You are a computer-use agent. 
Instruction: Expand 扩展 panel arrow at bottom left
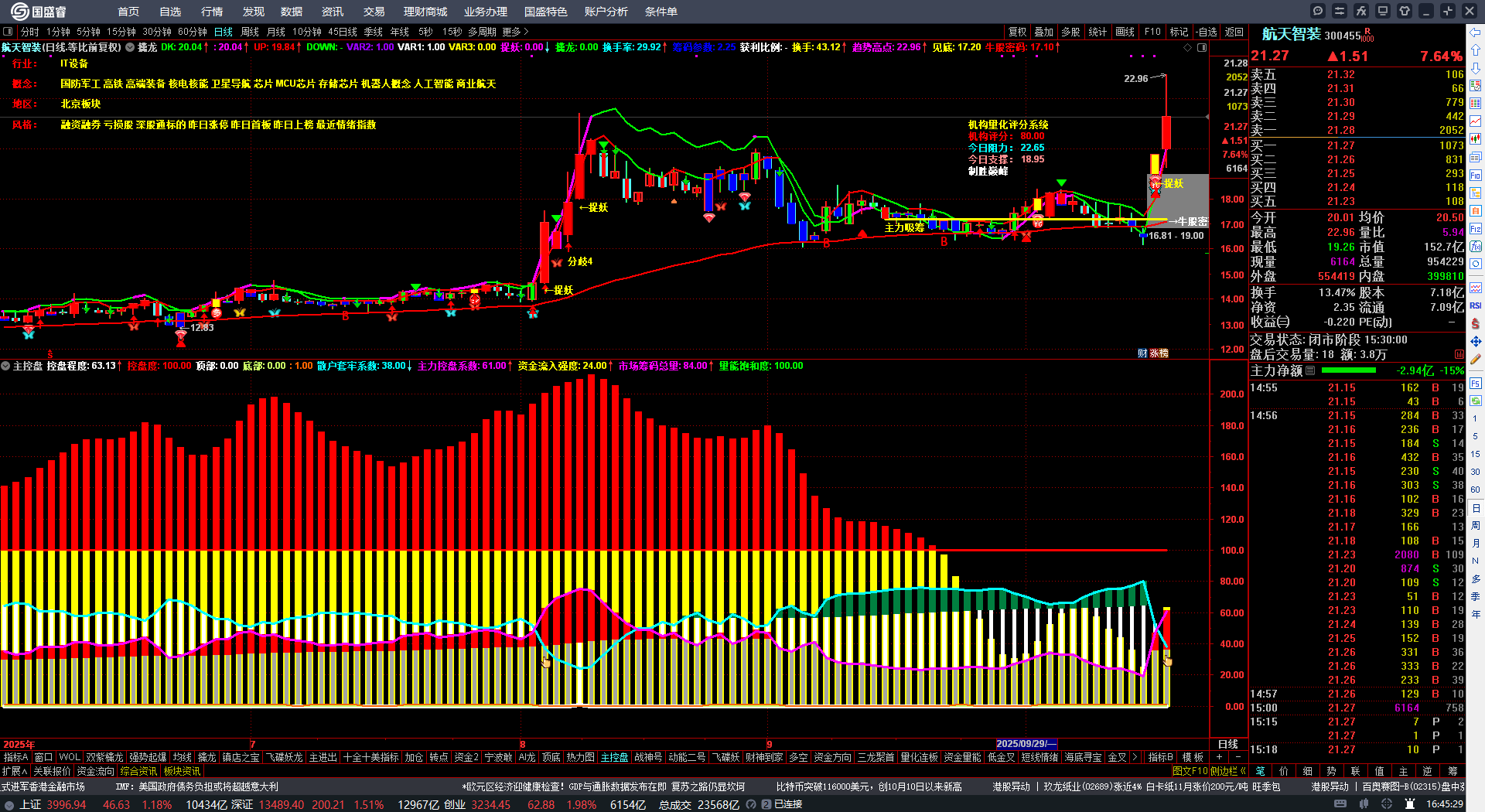pos(15,771)
